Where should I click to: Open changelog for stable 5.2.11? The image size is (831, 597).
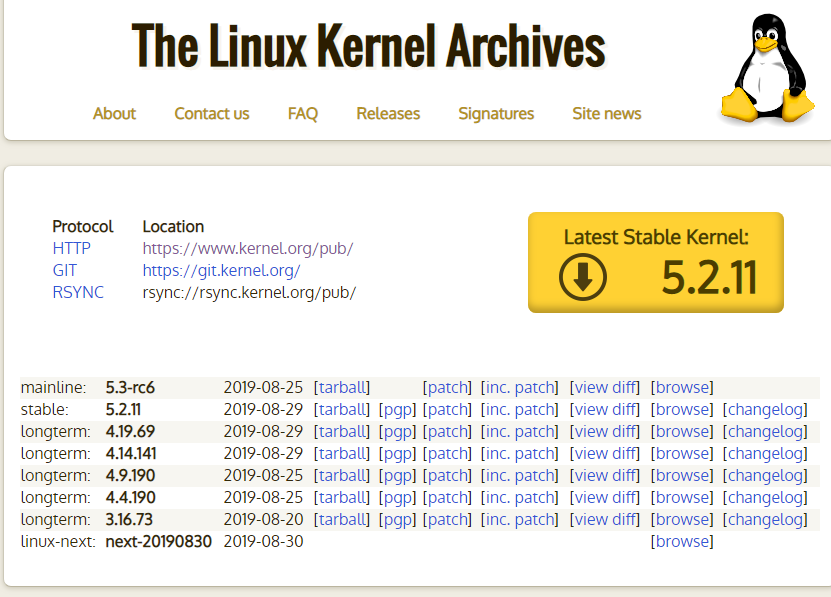pos(765,409)
